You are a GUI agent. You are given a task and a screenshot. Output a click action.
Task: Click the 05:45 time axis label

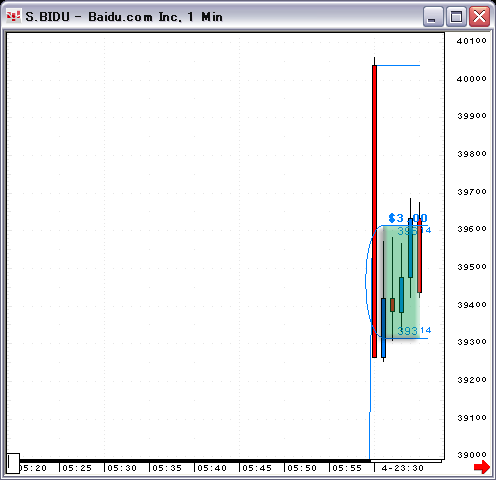click(x=257, y=468)
